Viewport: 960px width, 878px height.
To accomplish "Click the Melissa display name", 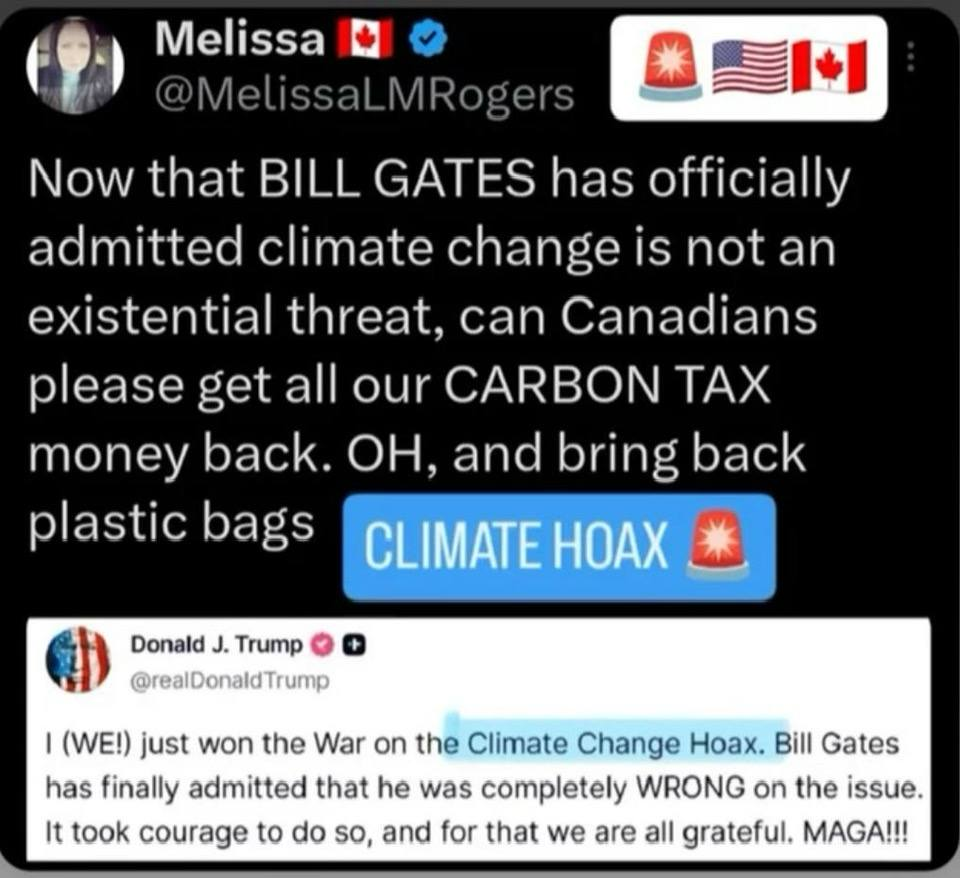I will [x=240, y=39].
